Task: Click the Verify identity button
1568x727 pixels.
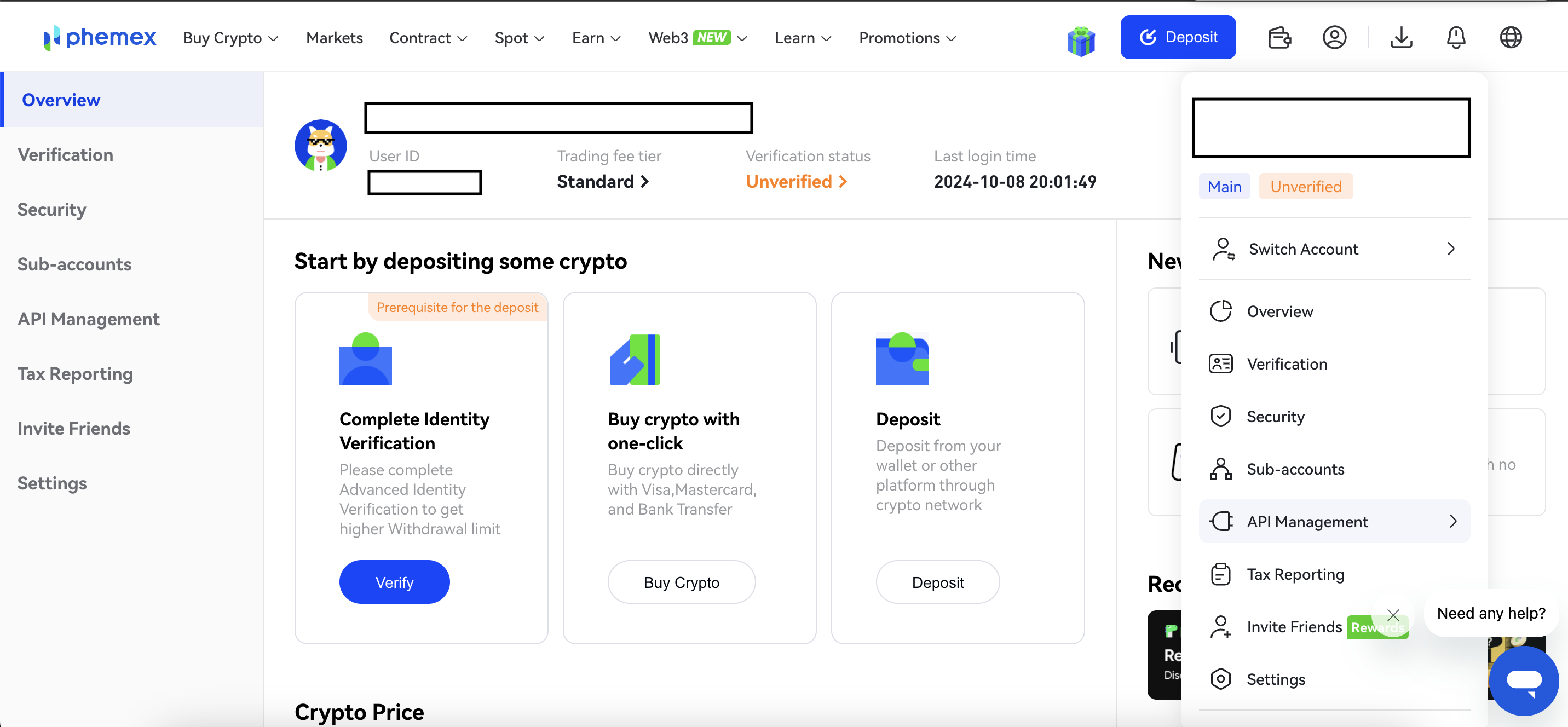Action: pyautogui.click(x=394, y=582)
